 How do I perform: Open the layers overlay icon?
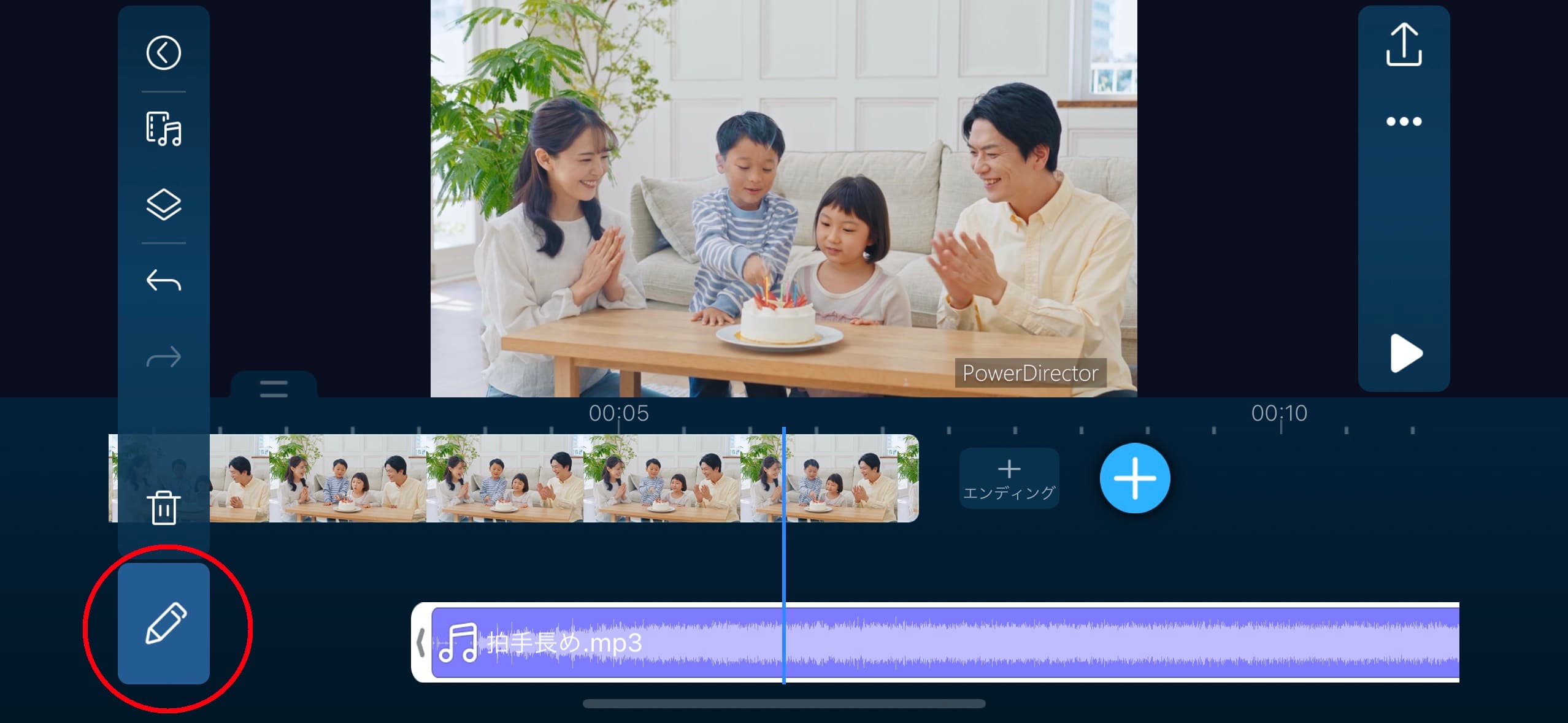(x=163, y=205)
